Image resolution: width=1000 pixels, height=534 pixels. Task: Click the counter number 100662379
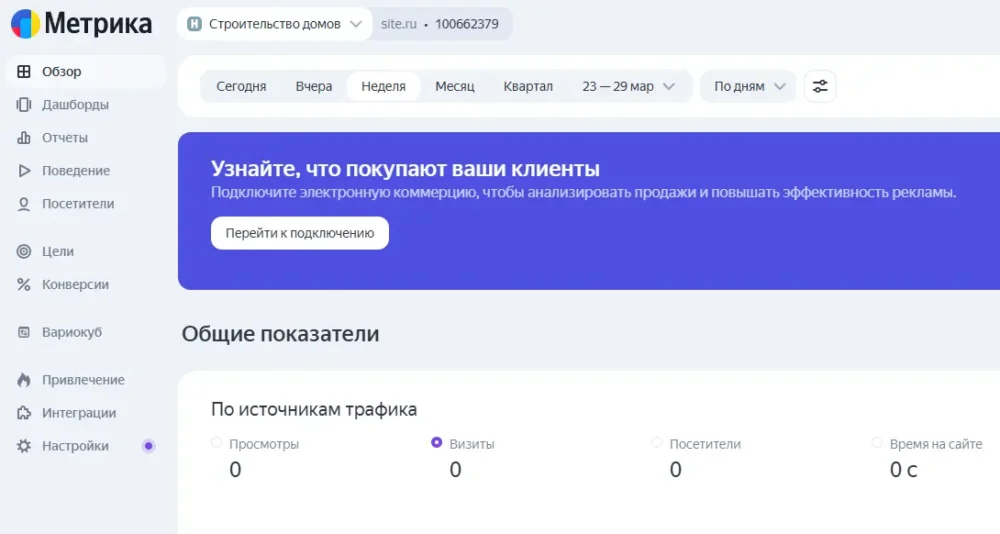(467, 24)
